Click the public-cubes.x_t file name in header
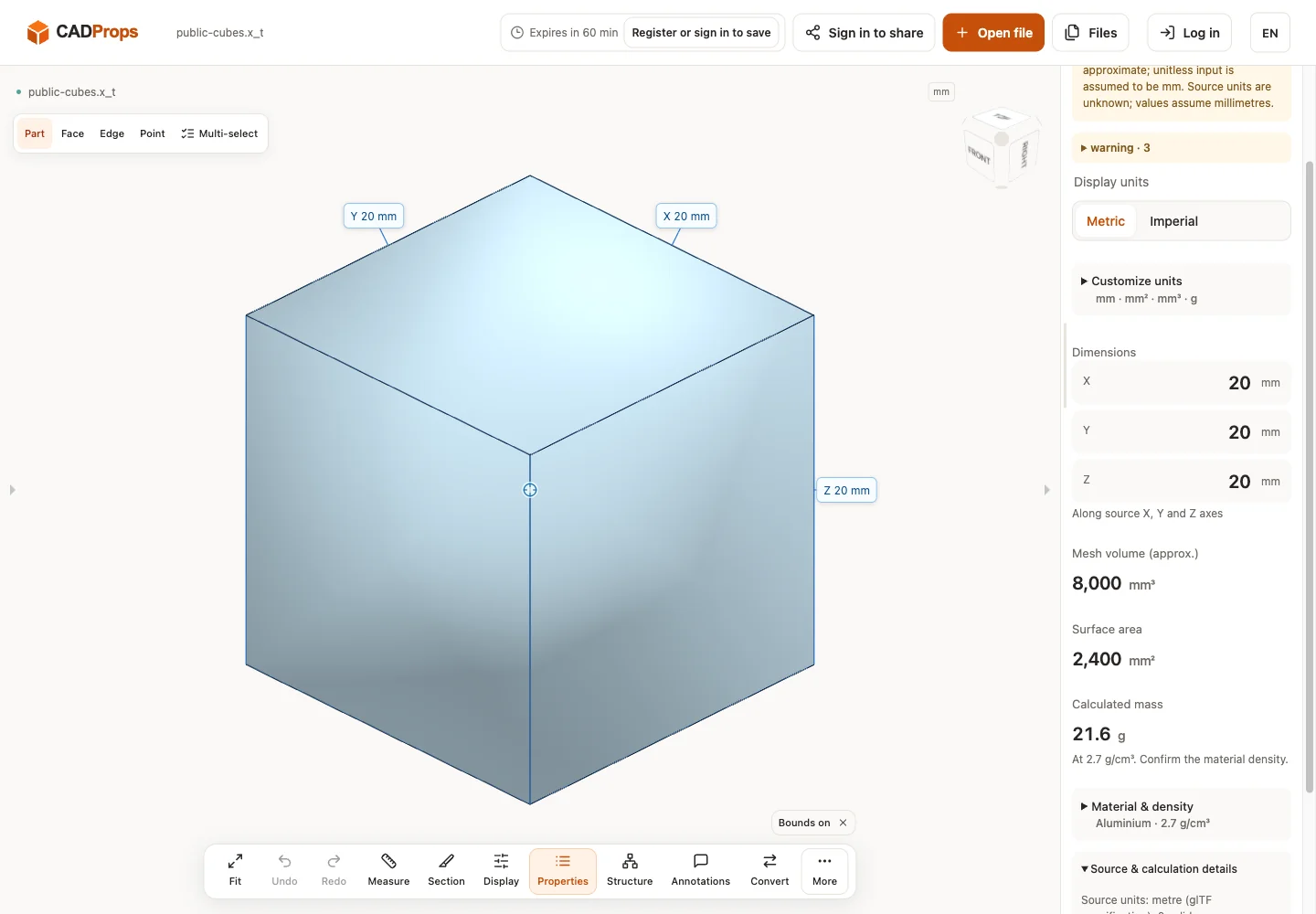 pyautogui.click(x=220, y=32)
